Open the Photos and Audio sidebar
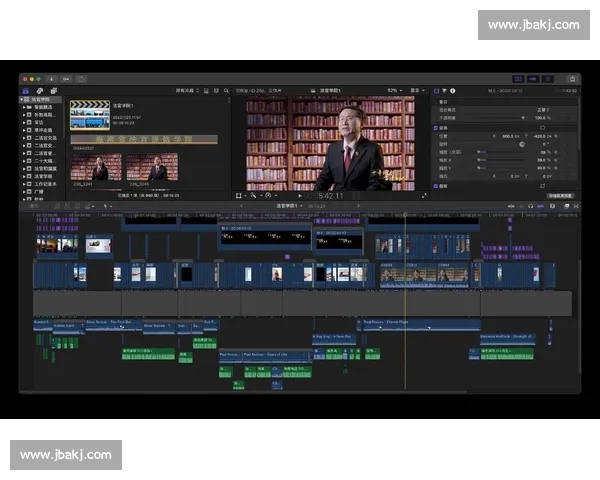The height and width of the screenshot is (480, 600). coord(40,90)
